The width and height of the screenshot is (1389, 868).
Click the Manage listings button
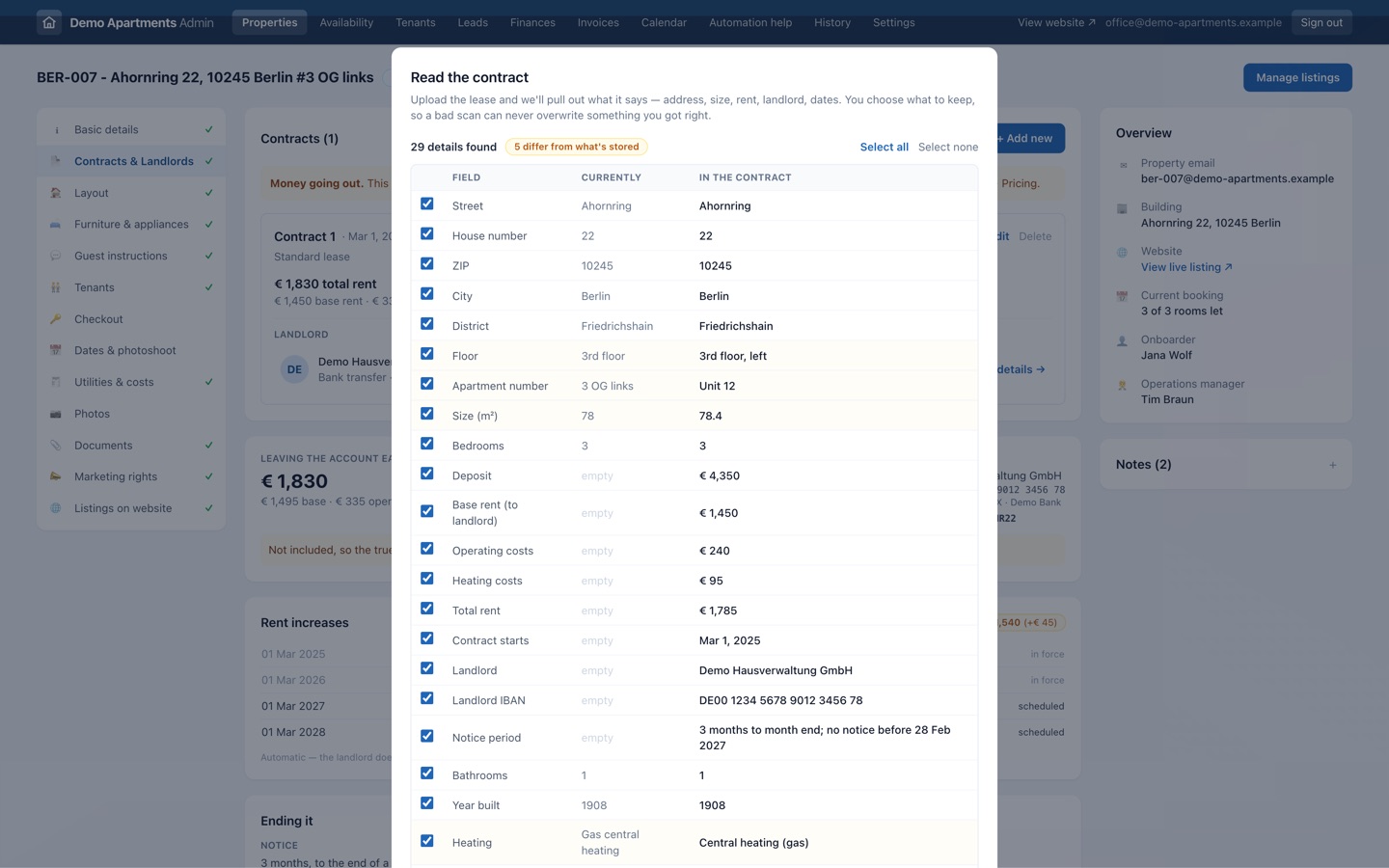[x=1297, y=77]
